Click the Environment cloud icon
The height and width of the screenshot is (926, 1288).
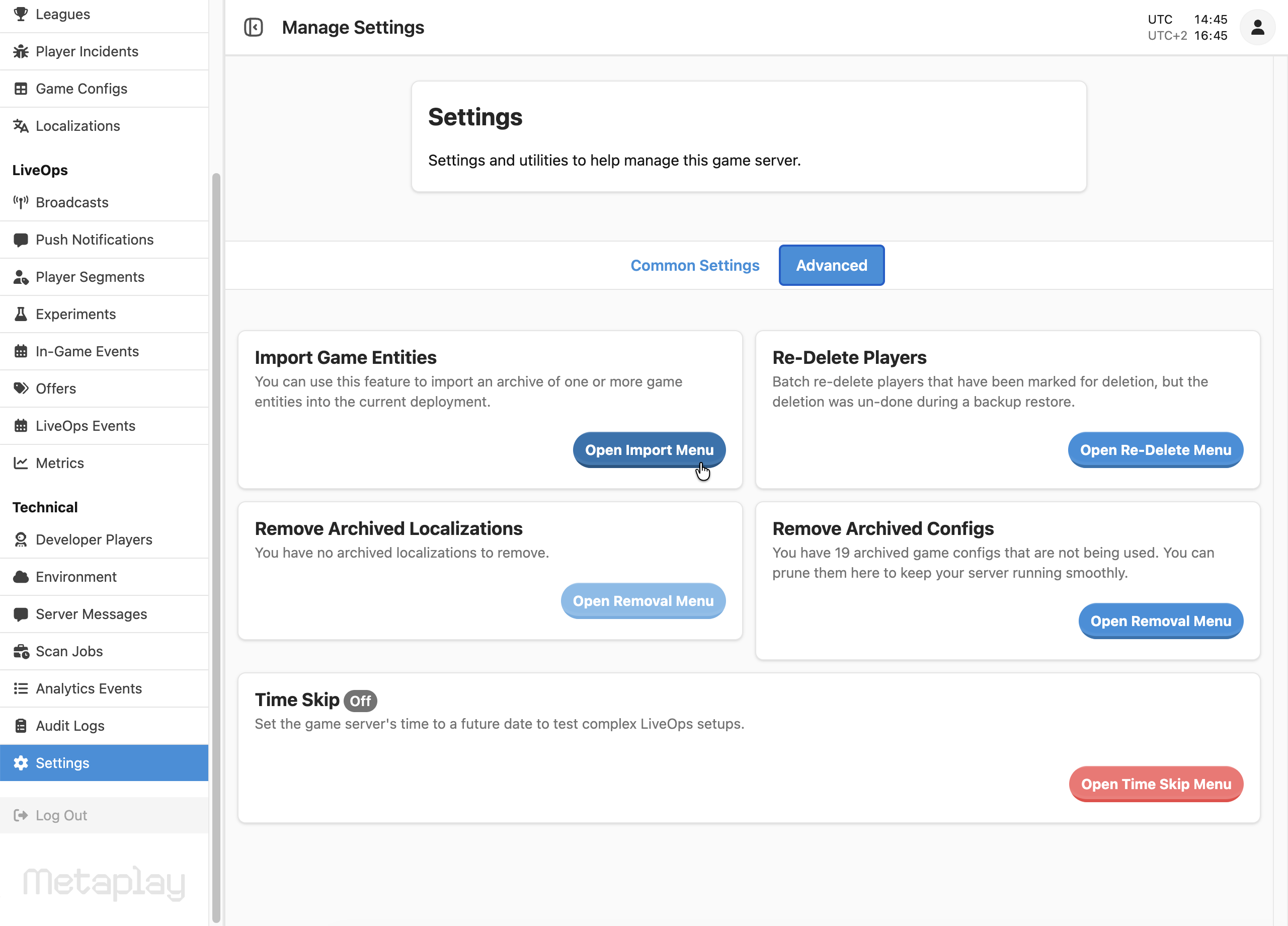point(21,577)
